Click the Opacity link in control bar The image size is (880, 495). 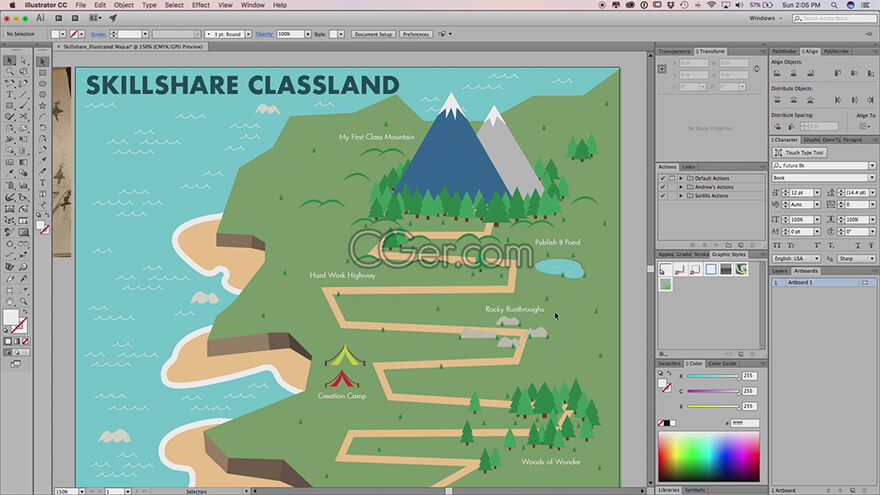[264, 34]
